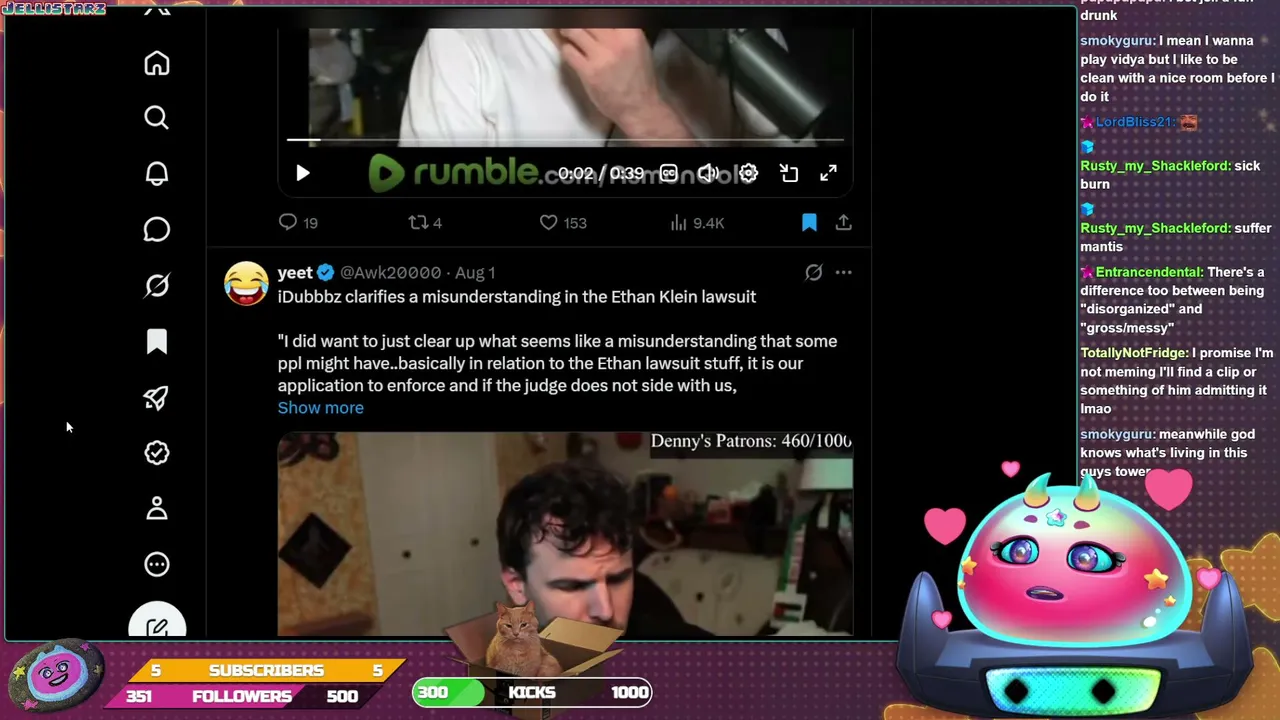1280x720 pixels.
Task: Open the three-dot menu on yeet's post
Action: pyautogui.click(x=844, y=272)
